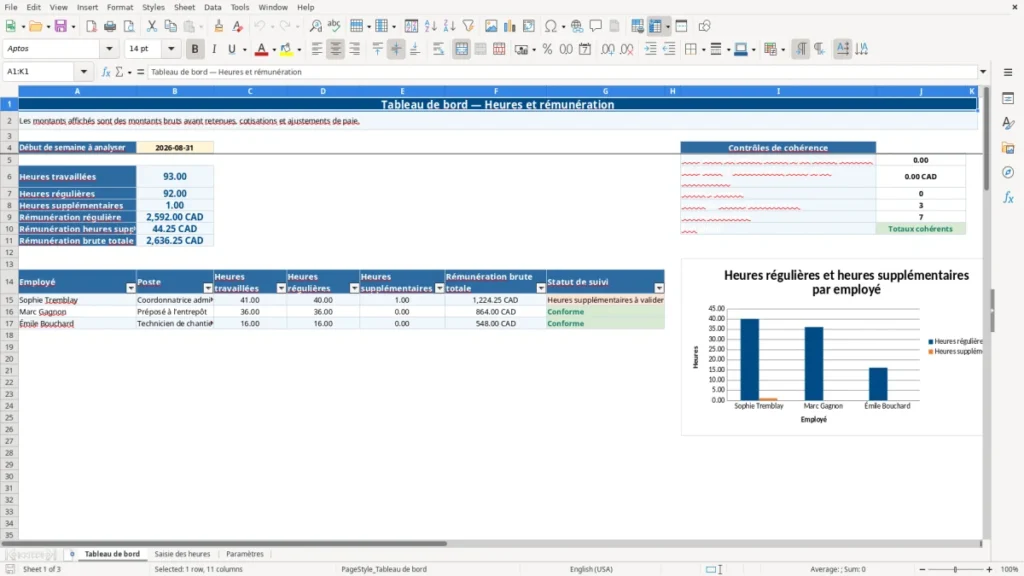Open font name dropdown
The image size is (1024, 576).
point(109,48)
